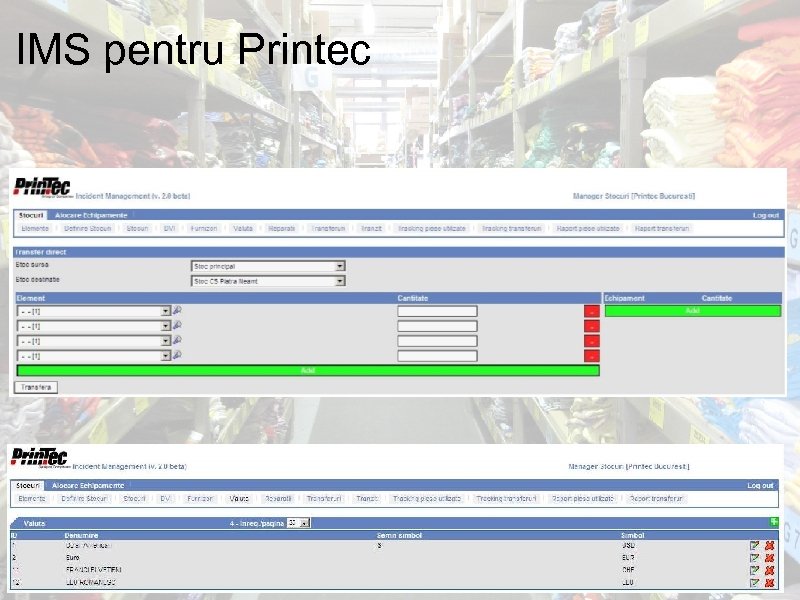
Task: Delete the CHF currency row
Action: click(x=769, y=570)
